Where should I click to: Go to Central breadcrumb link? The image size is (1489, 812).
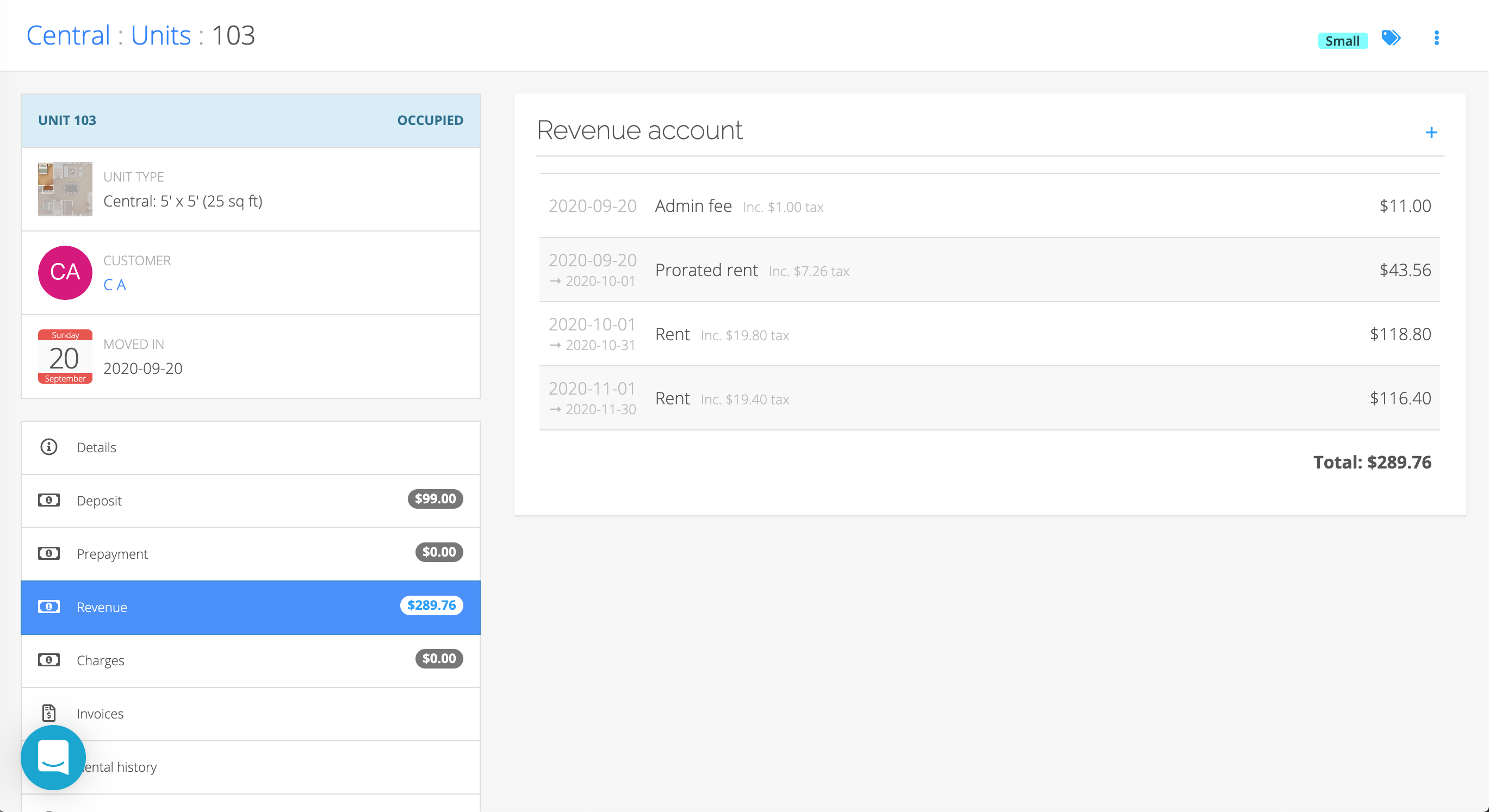click(x=68, y=36)
